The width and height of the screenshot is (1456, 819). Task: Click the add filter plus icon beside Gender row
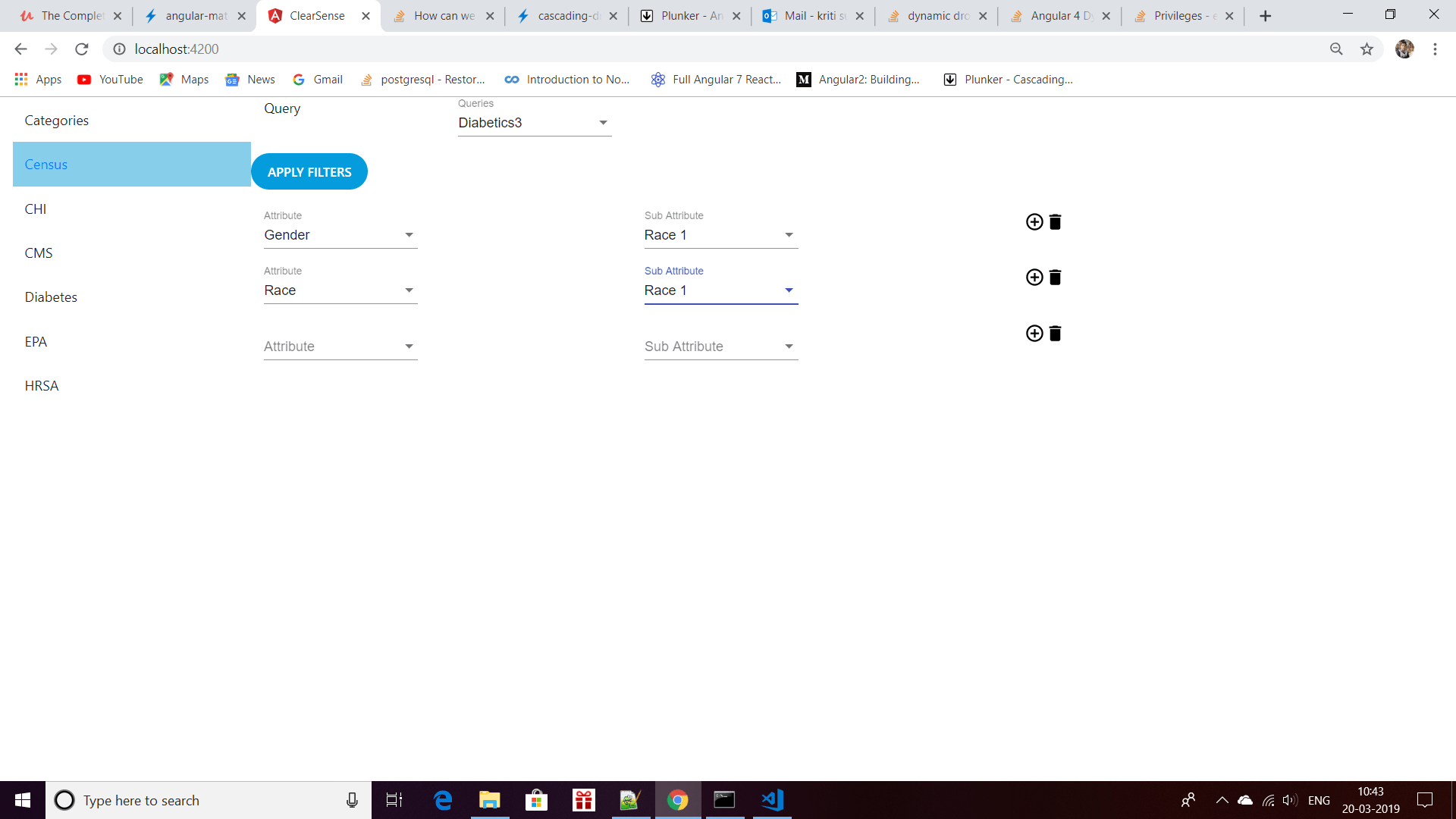tap(1034, 221)
